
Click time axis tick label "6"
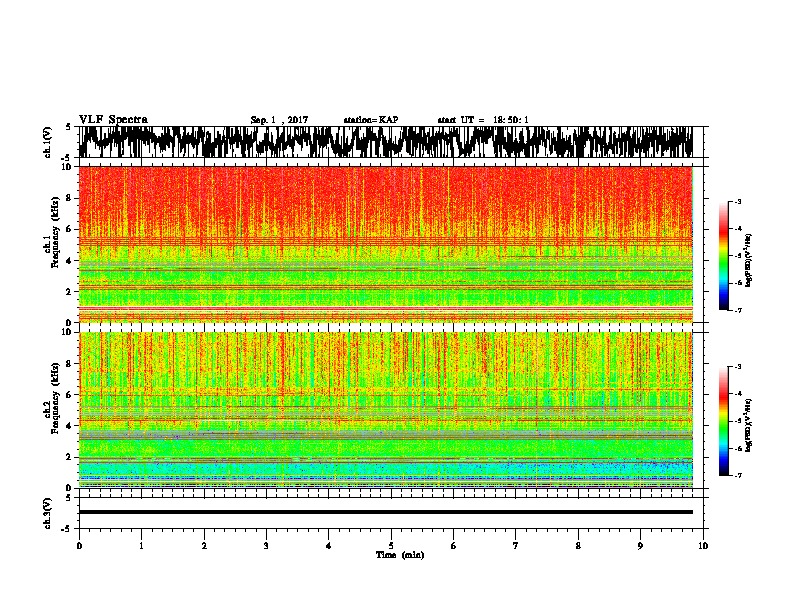[x=453, y=546]
